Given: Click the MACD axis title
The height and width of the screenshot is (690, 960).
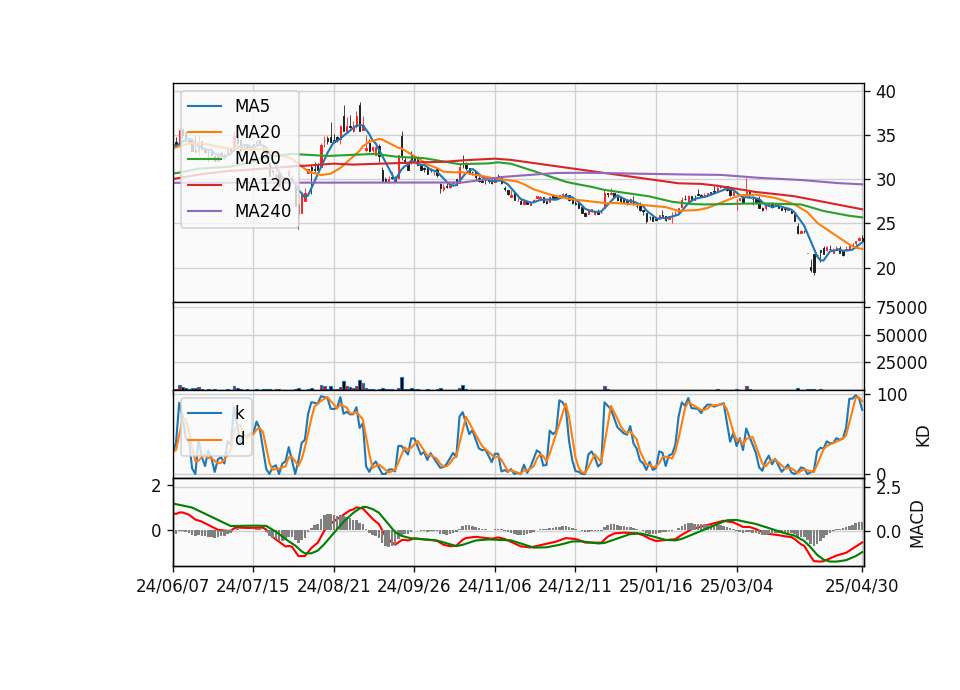Looking at the screenshot, I should pyautogui.click(x=917, y=524).
